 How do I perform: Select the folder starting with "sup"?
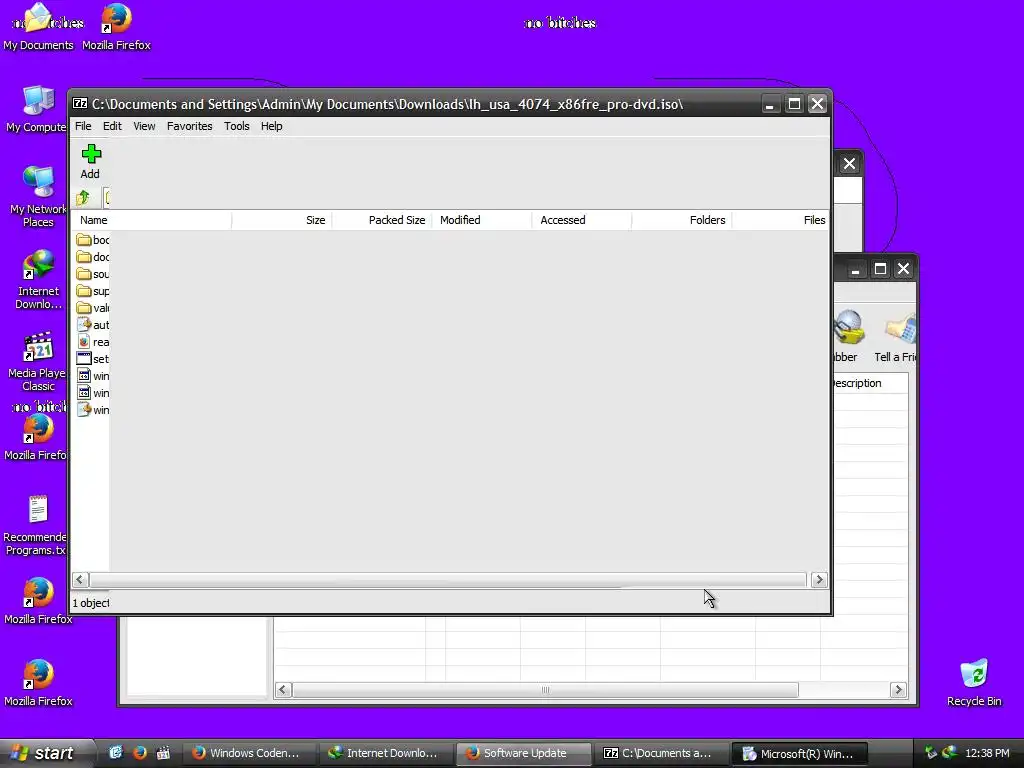tap(93, 291)
